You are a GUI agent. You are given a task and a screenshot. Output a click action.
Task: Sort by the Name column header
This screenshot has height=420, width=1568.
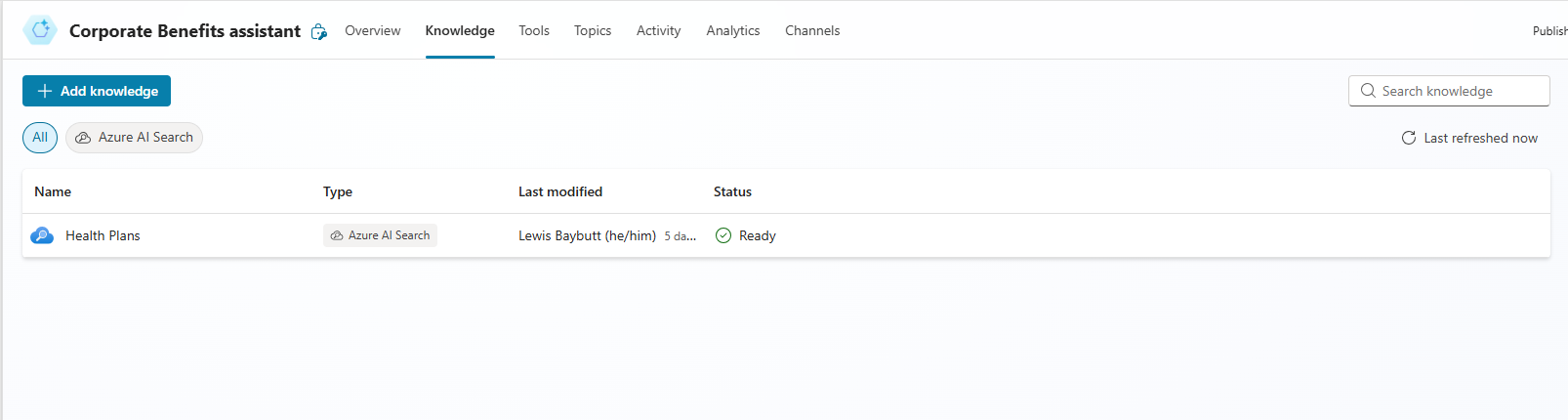click(x=53, y=191)
